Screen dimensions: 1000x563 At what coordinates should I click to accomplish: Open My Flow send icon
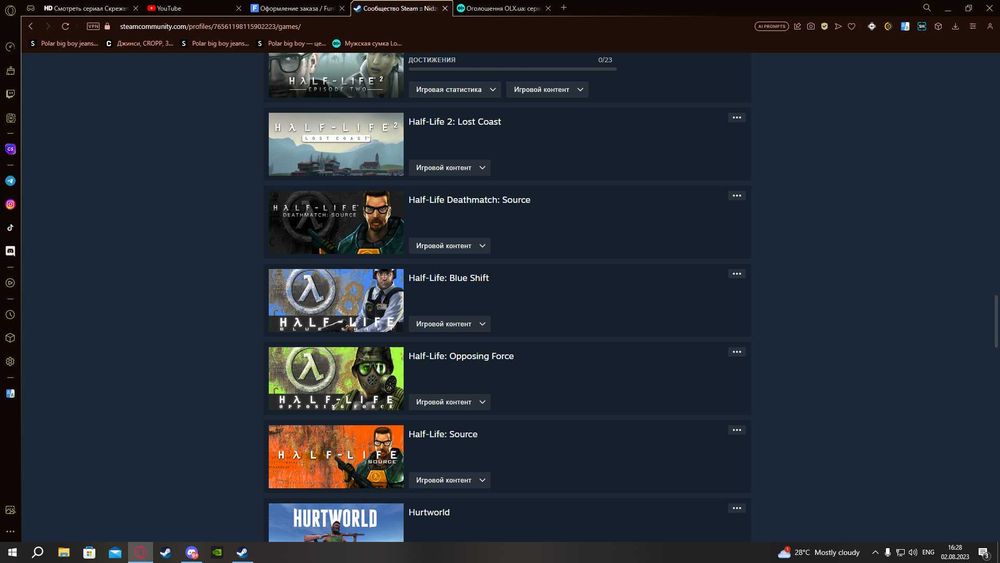pyautogui.click(x=838, y=26)
